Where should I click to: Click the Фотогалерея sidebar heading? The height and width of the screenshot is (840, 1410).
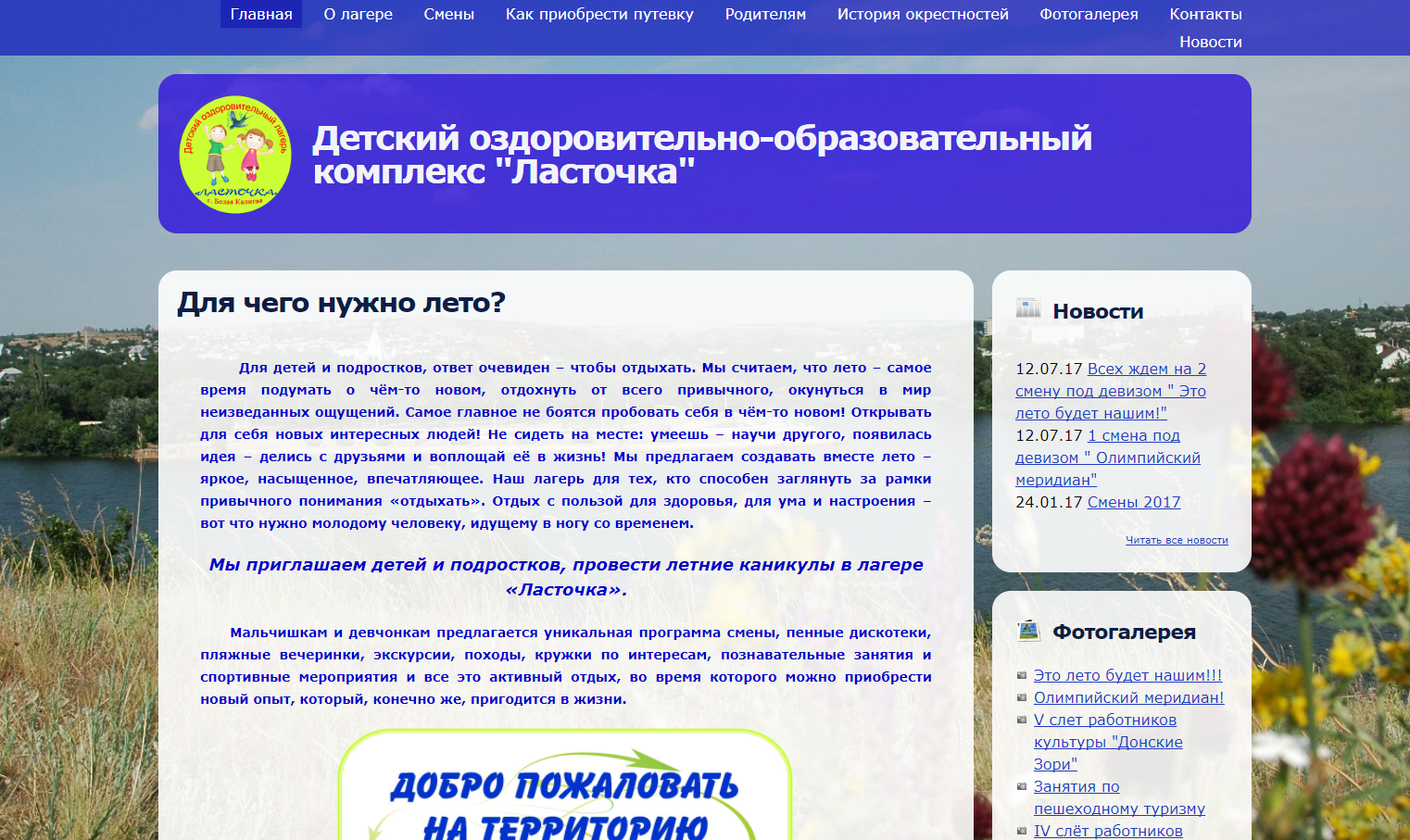pos(1124,632)
